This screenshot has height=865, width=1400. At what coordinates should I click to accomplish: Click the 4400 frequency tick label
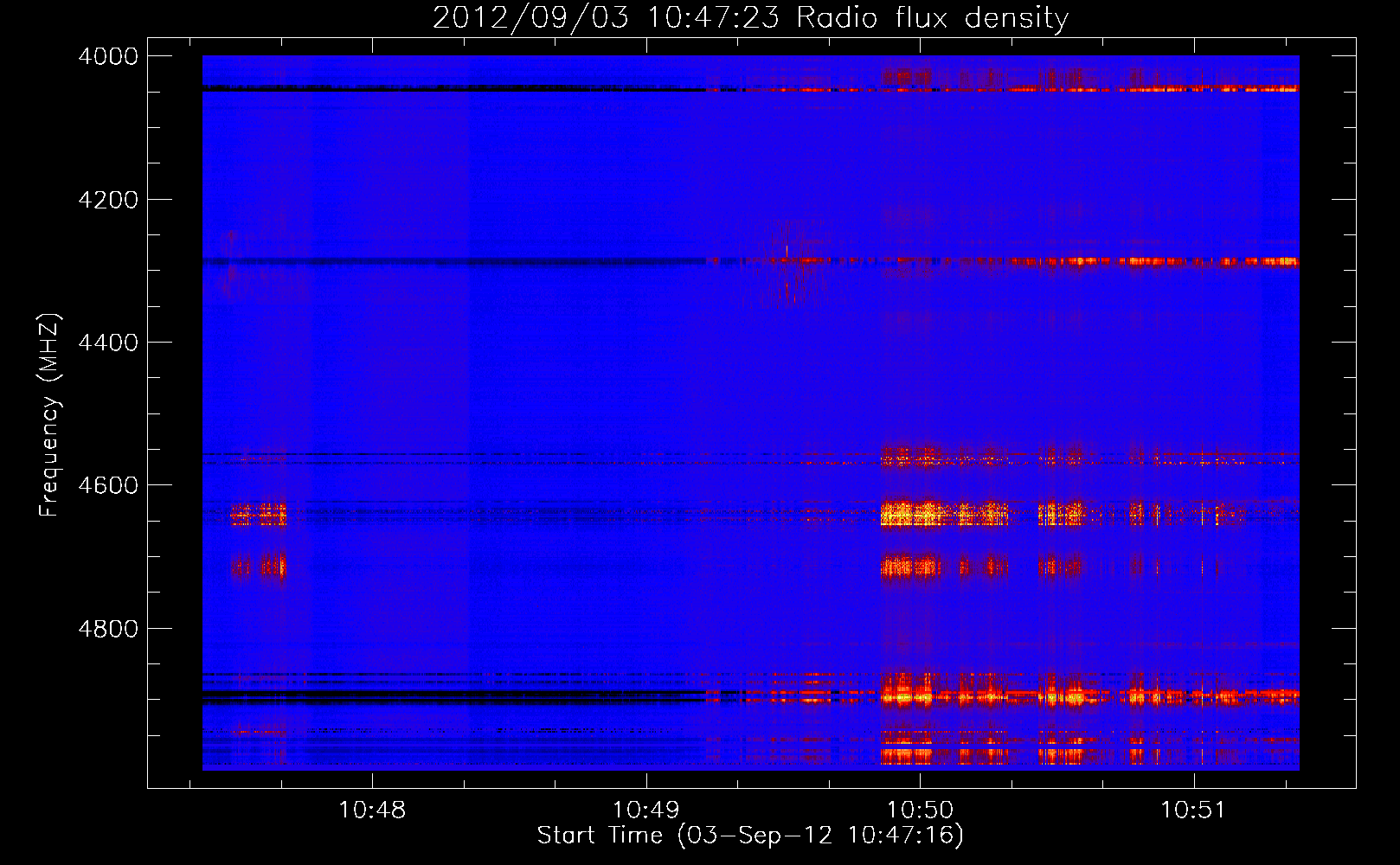click(108, 343)
